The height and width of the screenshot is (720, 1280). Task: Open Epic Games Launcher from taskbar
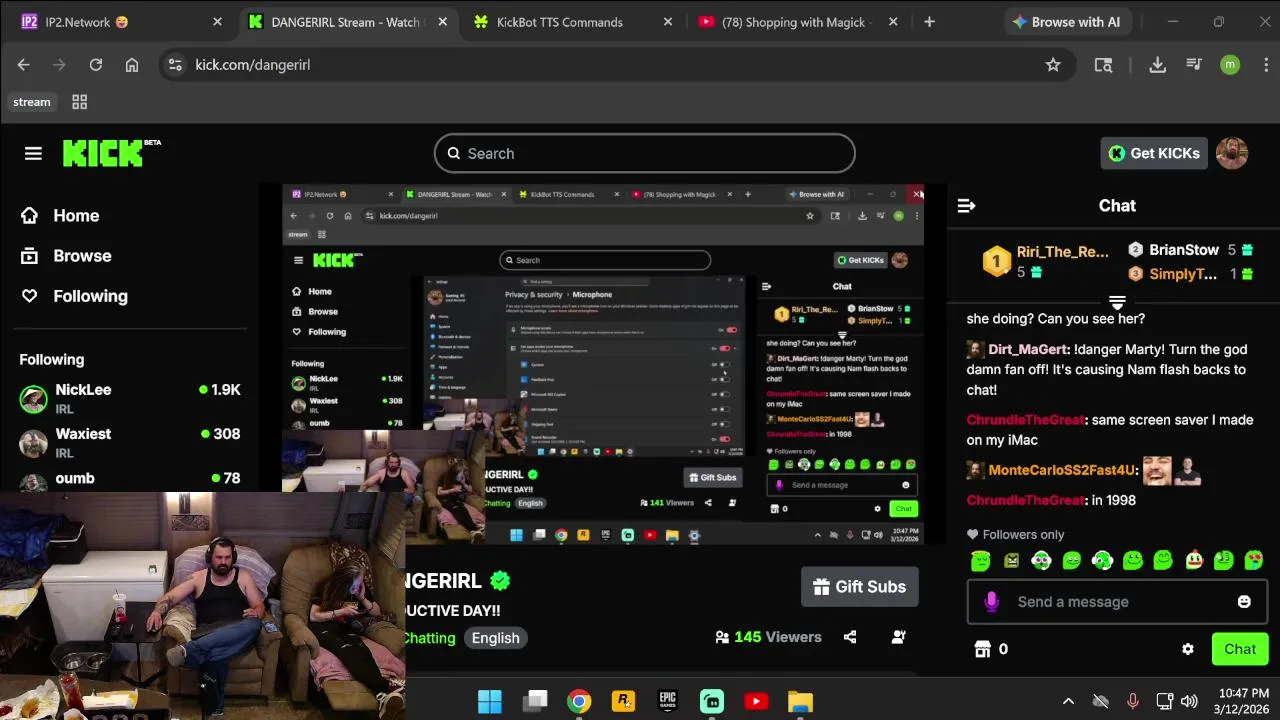coord(668,701)
